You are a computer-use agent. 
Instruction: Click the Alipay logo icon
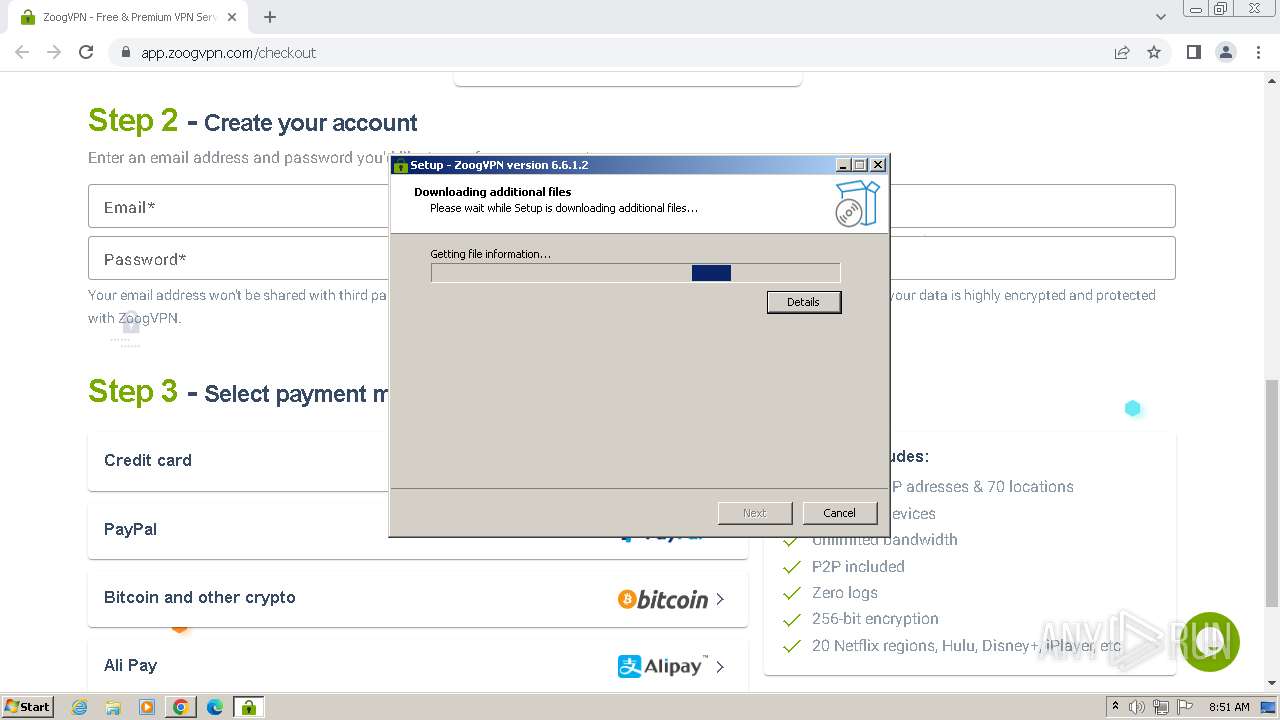tap(663, 666)
